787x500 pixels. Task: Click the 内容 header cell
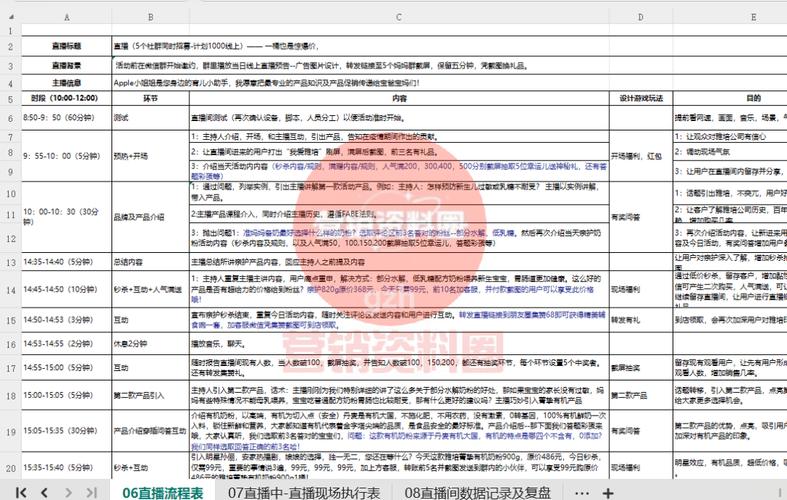coord(399,98)
